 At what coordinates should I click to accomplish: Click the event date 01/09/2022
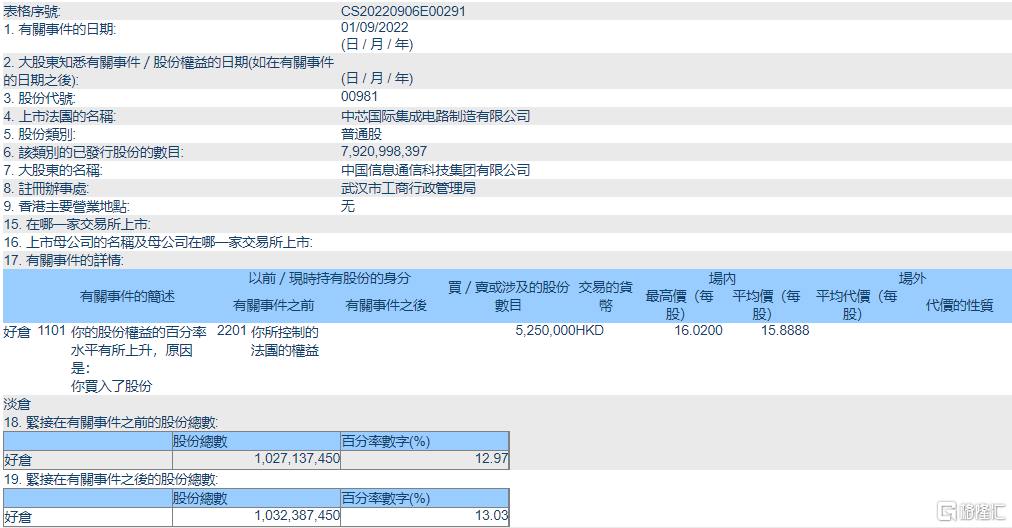[x=374, y=27]
